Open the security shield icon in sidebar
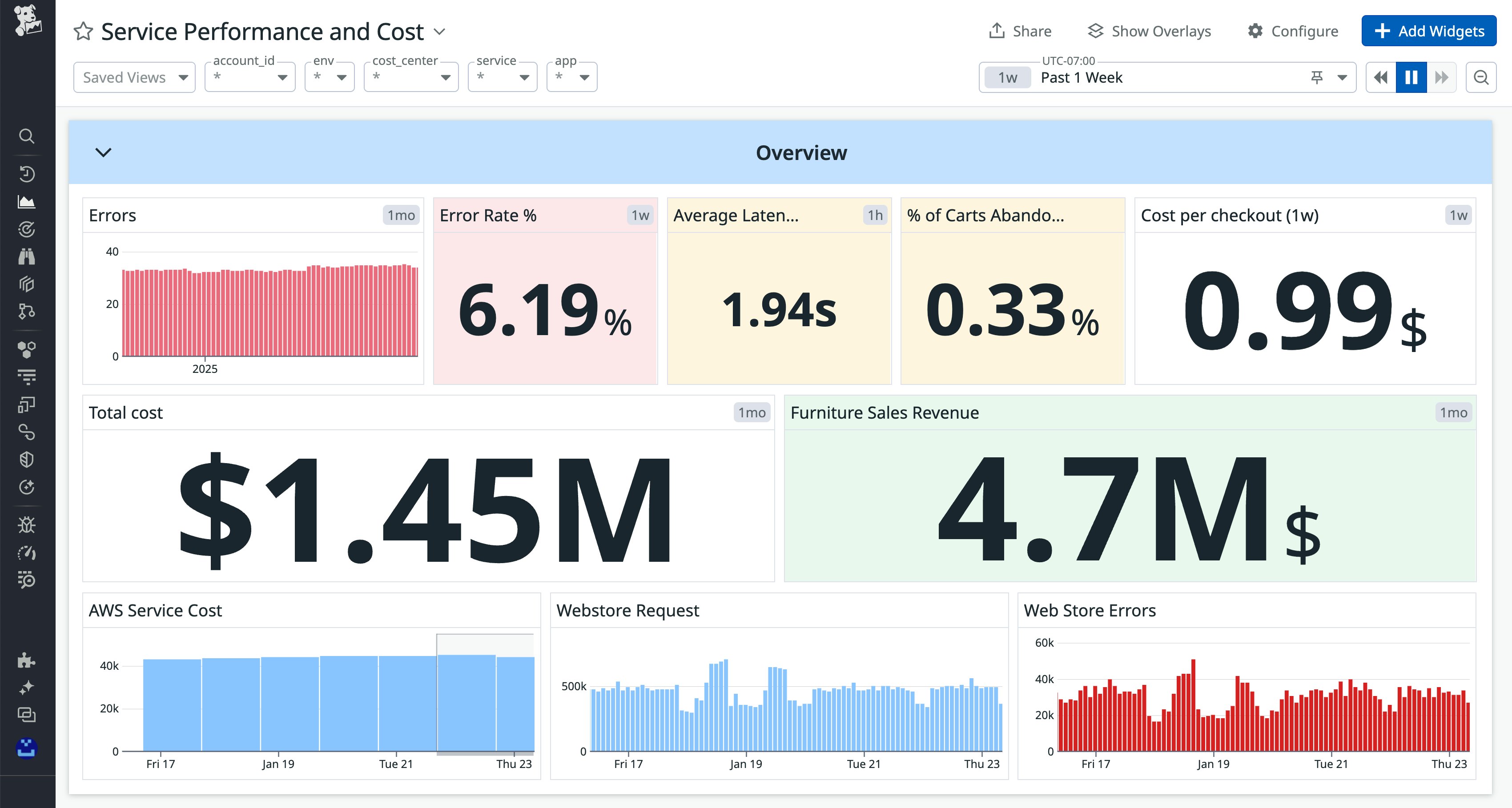This screenshot has height=808, width=1512. click(x=26, y=460)
